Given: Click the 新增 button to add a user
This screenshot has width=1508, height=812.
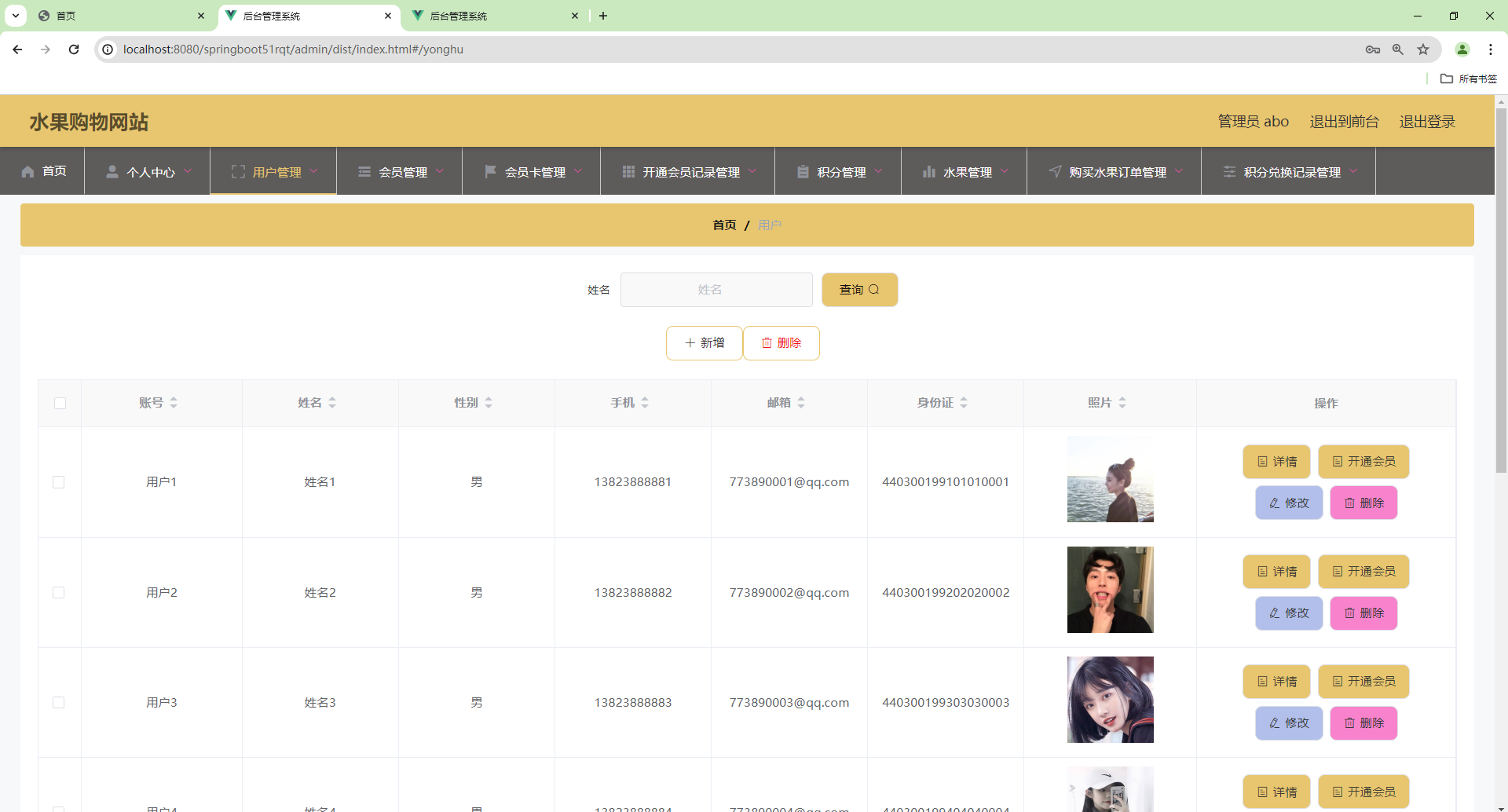Looking at the screenshot, I should tap(704, 342).
